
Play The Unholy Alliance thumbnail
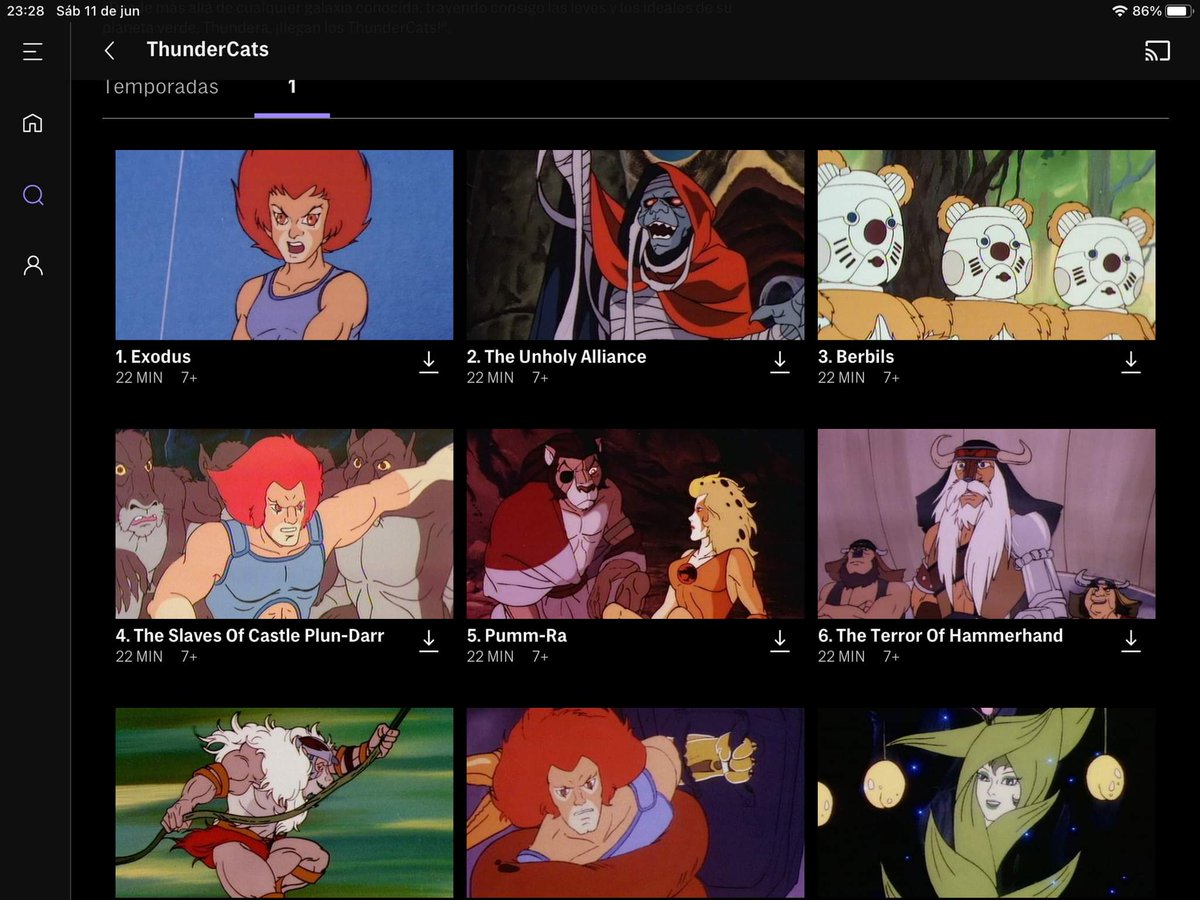[635, 245]
